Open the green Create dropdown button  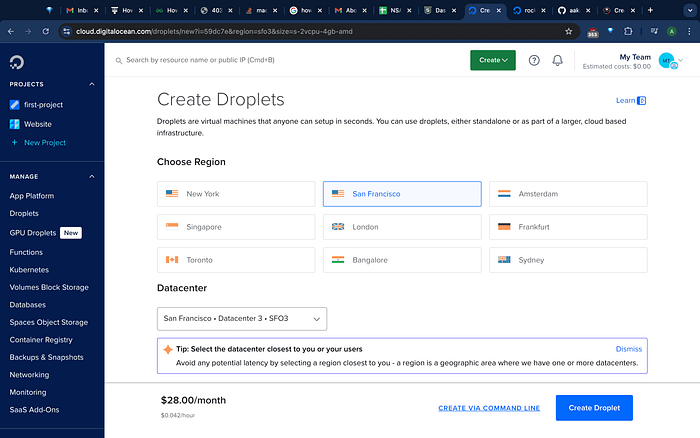tap(493, 60)
